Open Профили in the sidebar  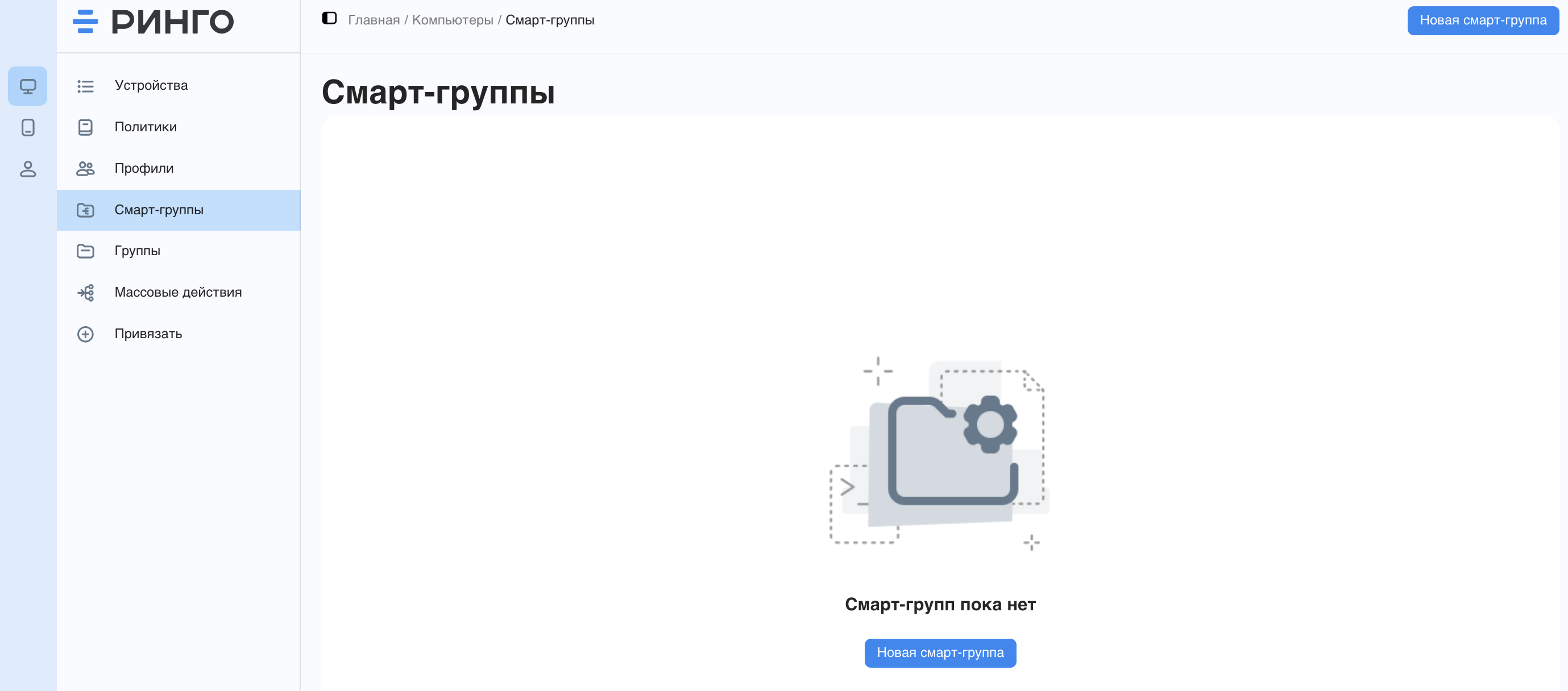coord(179,169)
